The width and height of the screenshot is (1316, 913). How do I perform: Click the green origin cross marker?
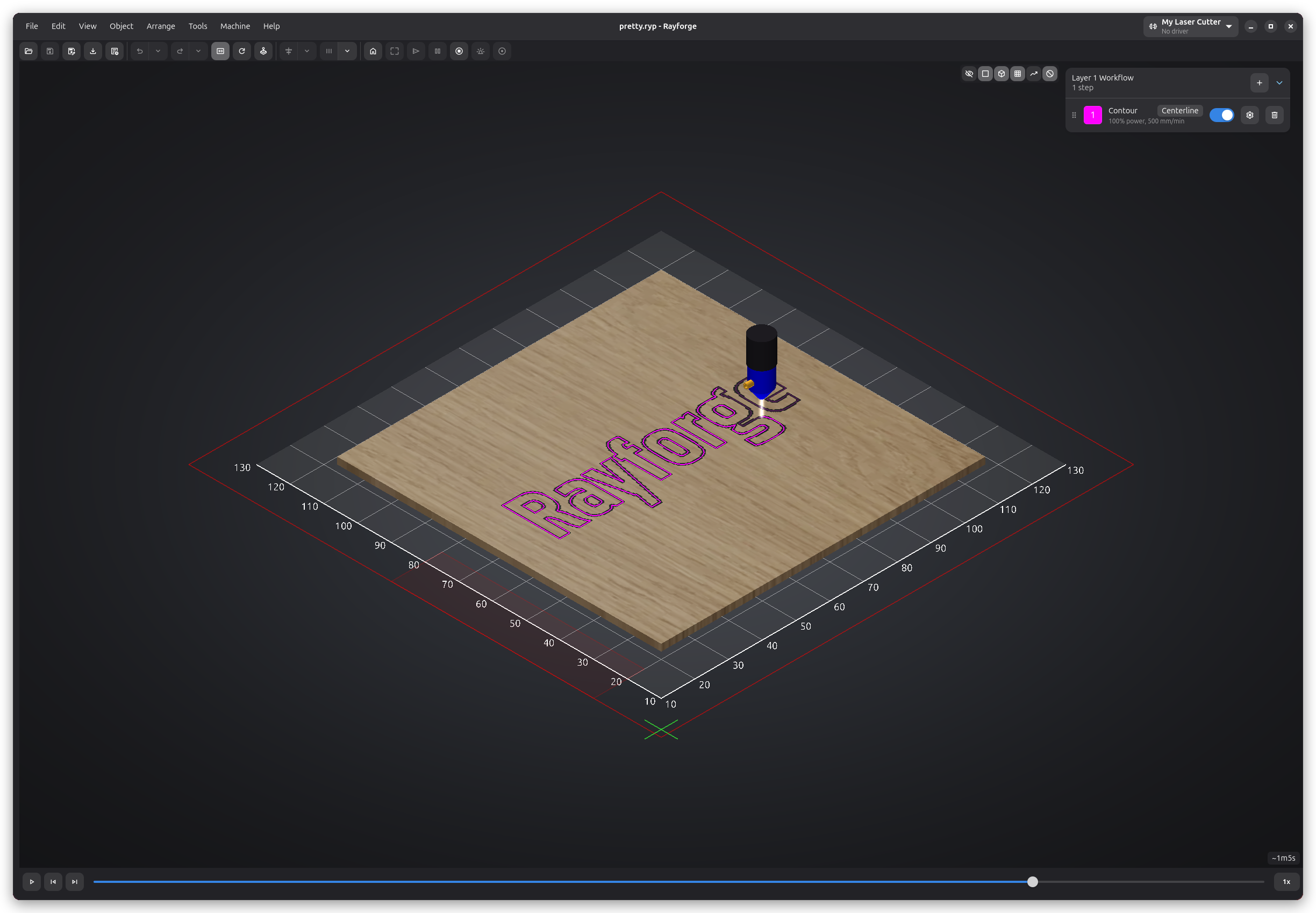tap(661, 729)
